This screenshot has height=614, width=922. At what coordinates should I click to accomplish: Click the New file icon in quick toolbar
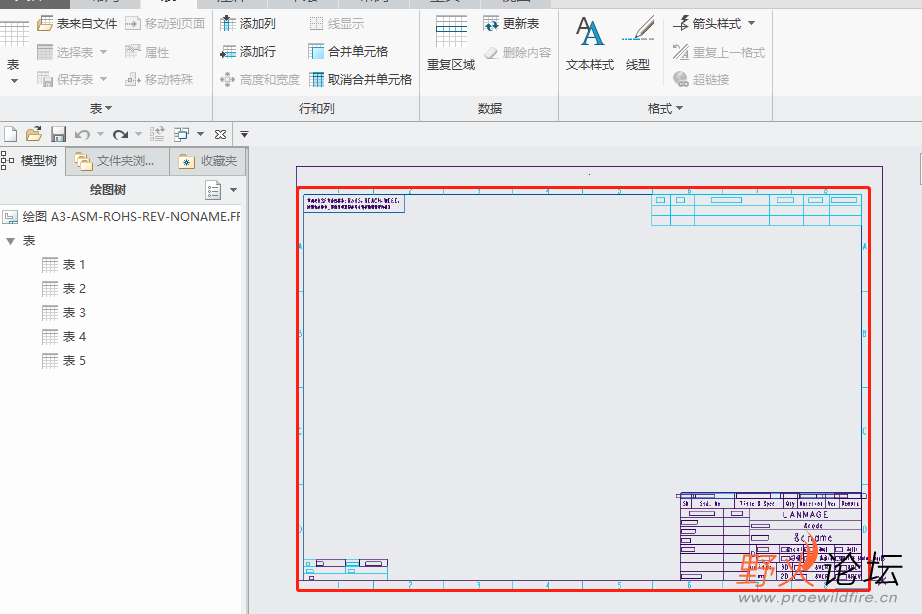tap(11, 135)
